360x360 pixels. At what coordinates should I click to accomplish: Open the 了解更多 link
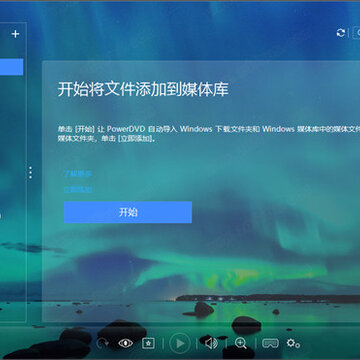78,174
